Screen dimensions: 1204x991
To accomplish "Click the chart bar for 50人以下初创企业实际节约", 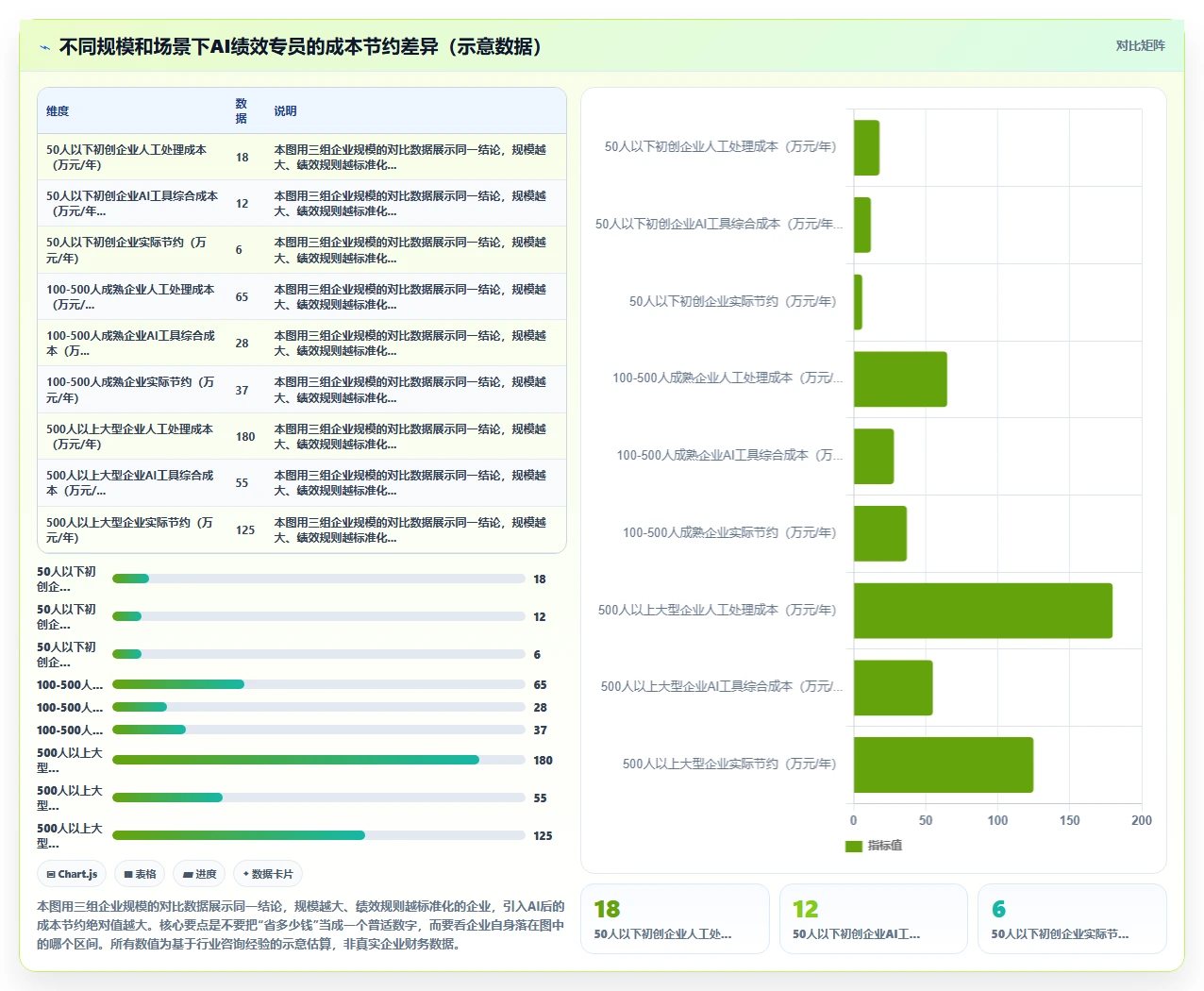I will 858,302.
